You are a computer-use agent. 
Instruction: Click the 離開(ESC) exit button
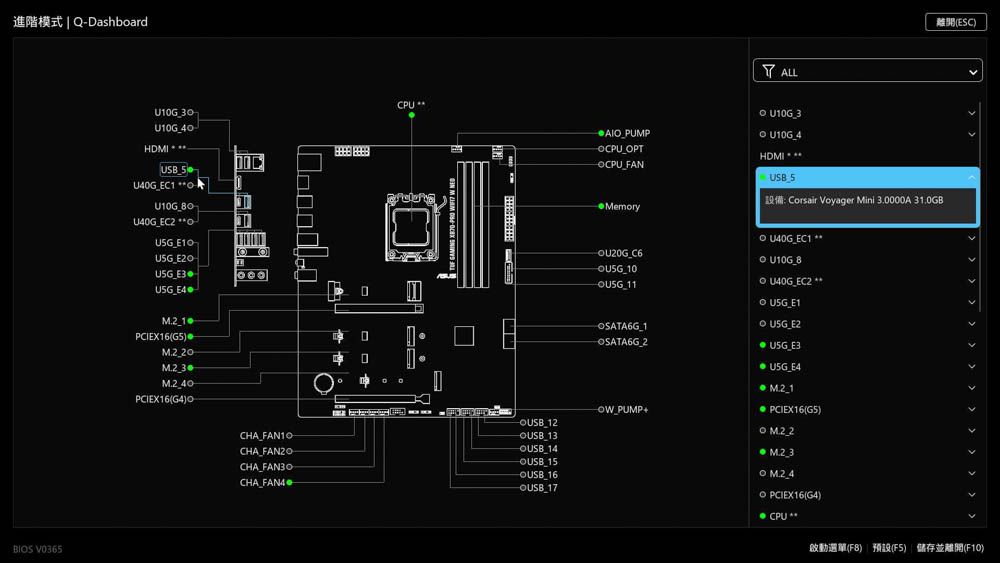click(955, 22)
